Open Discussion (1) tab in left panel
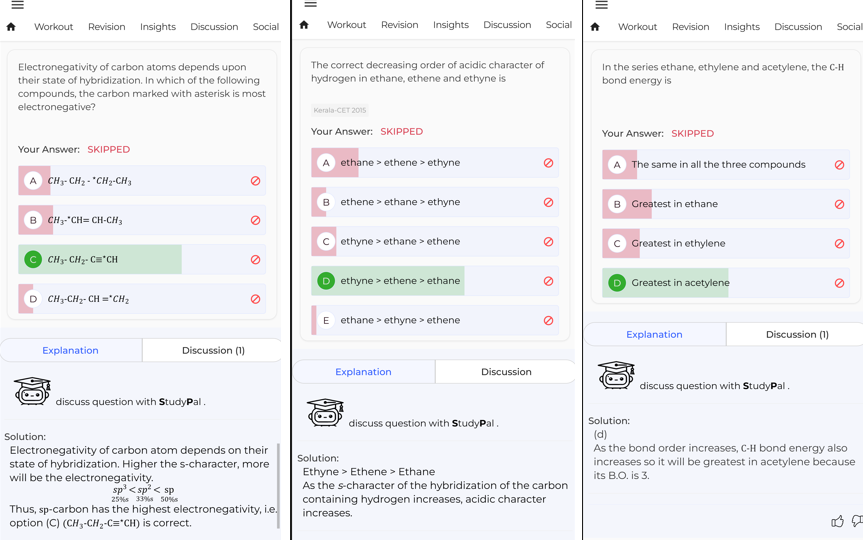 (213, 350)
